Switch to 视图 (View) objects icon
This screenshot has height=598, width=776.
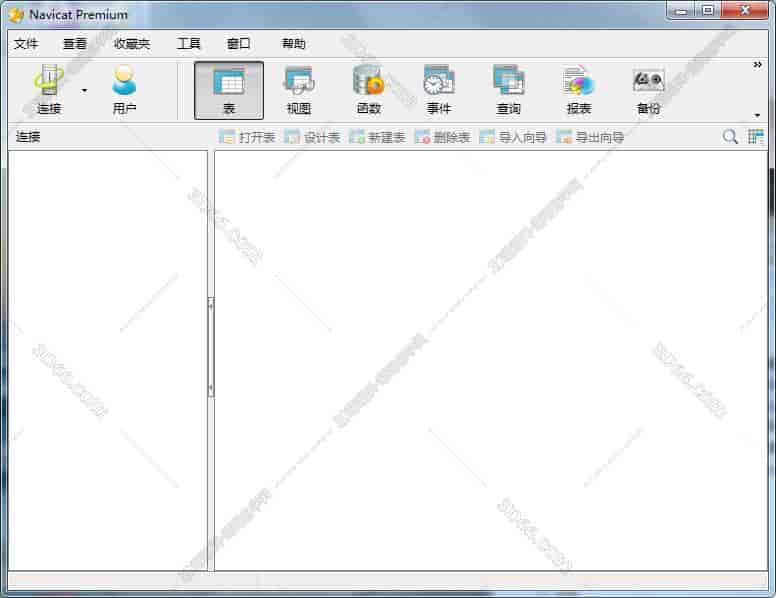(299, 82)
